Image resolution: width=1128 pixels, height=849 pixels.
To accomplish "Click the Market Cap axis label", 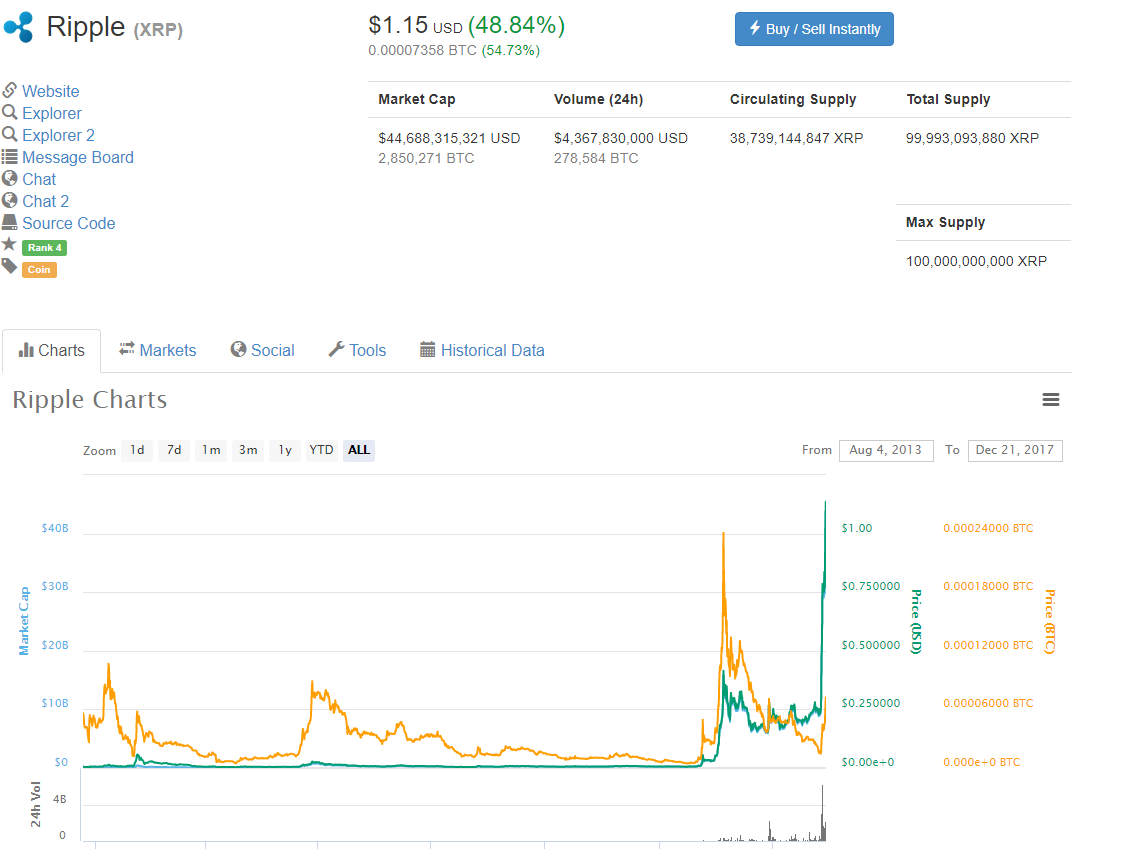I will coord(24,621).
